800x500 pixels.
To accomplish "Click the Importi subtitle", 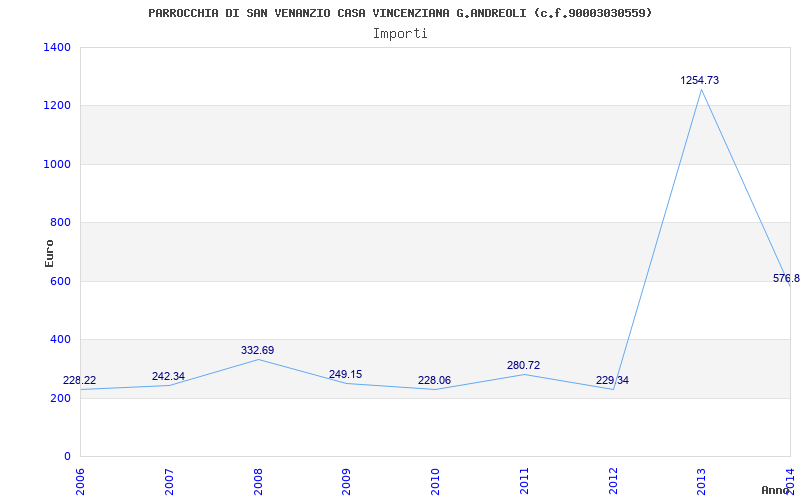I will tap(400, 33).
